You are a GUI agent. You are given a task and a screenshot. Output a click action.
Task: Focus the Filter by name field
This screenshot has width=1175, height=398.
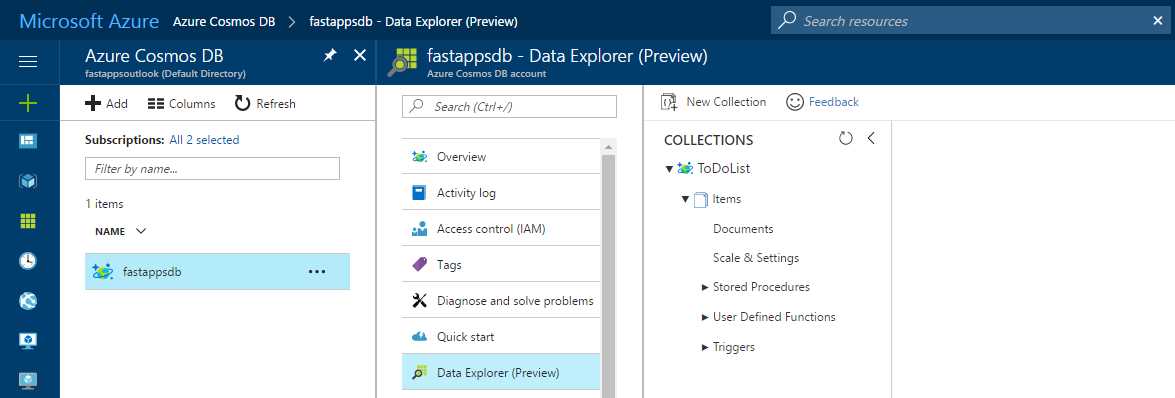212,169
